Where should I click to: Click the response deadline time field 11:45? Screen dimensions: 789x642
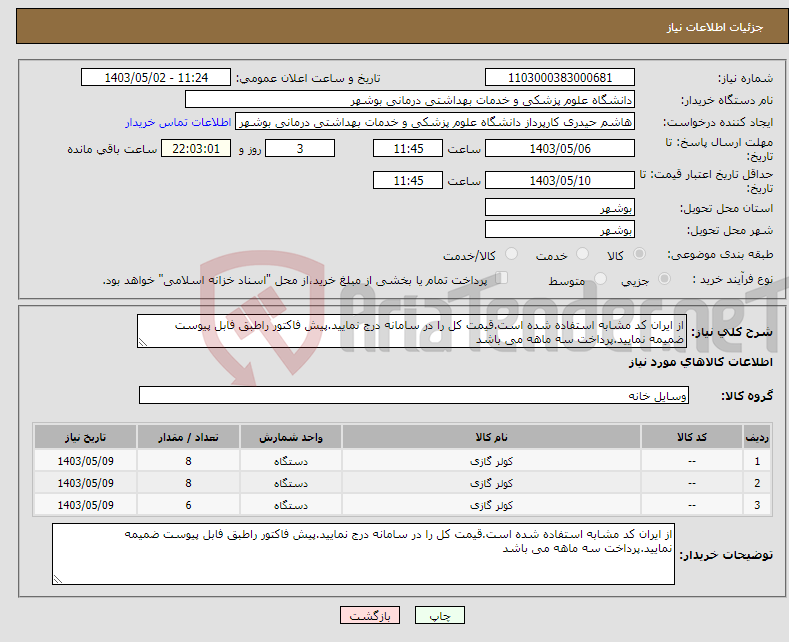pos(408,148)
